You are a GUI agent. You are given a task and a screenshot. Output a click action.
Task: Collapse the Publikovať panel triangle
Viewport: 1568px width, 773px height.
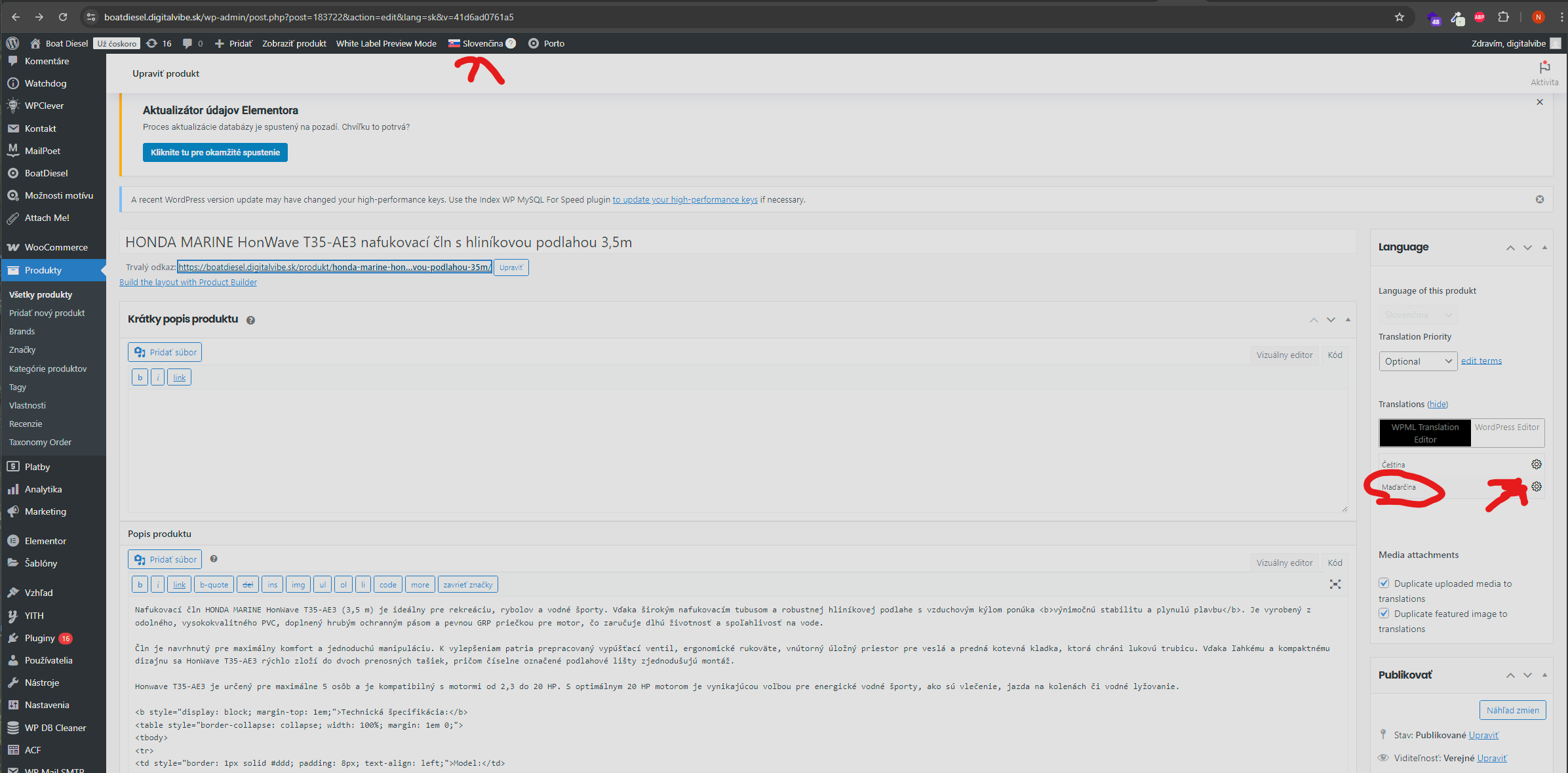tap(1544, 675)
